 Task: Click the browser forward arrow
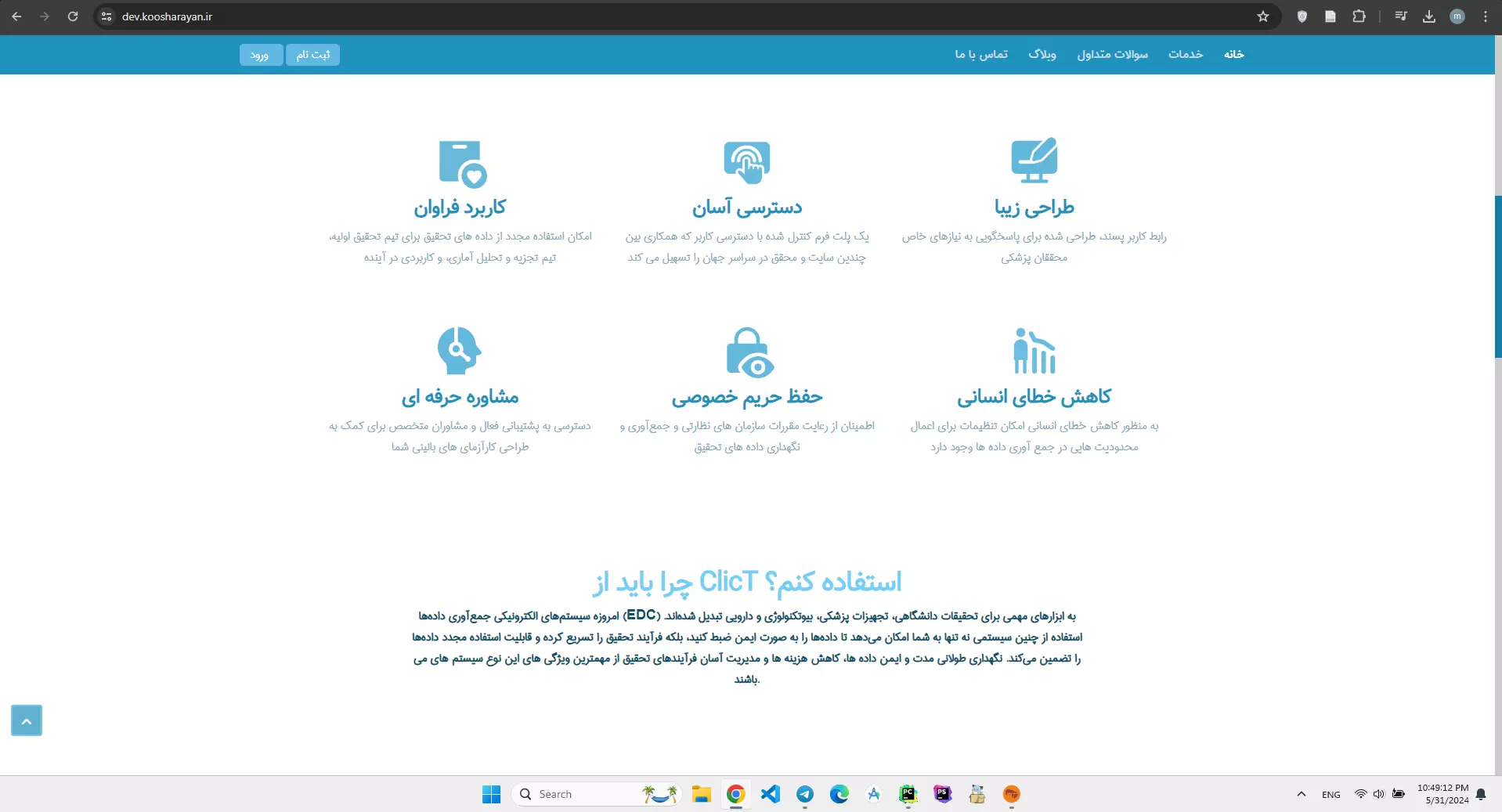tap(45, 16)
